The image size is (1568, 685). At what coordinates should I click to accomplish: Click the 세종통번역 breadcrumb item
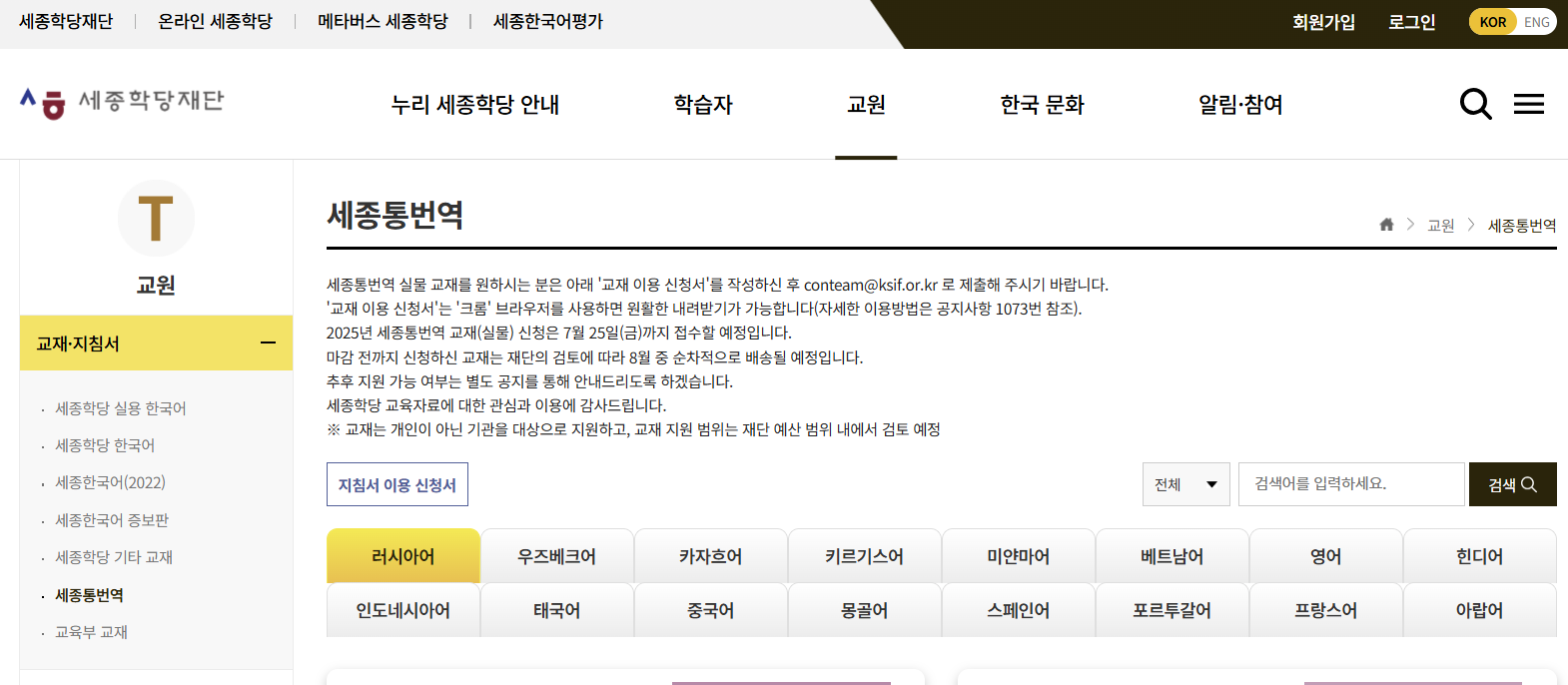point(1522,226)
